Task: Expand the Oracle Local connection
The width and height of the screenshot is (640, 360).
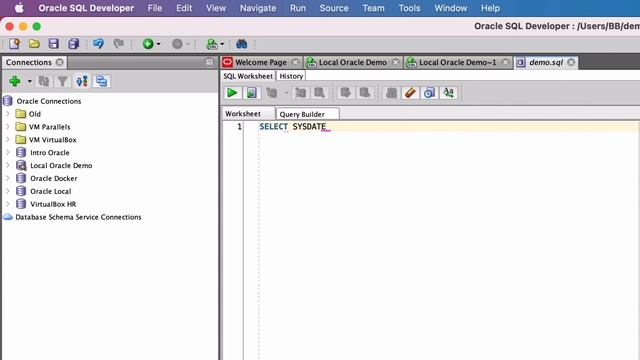Action: [8, 191]
